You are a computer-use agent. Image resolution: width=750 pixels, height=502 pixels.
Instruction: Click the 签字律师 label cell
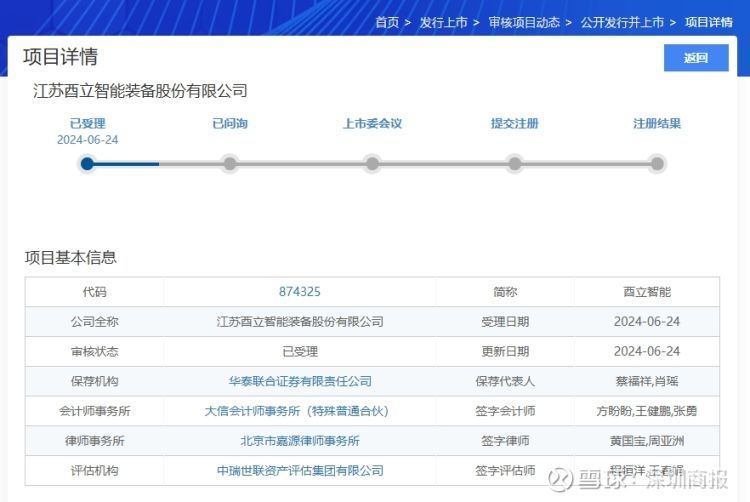tap(505, 441)
